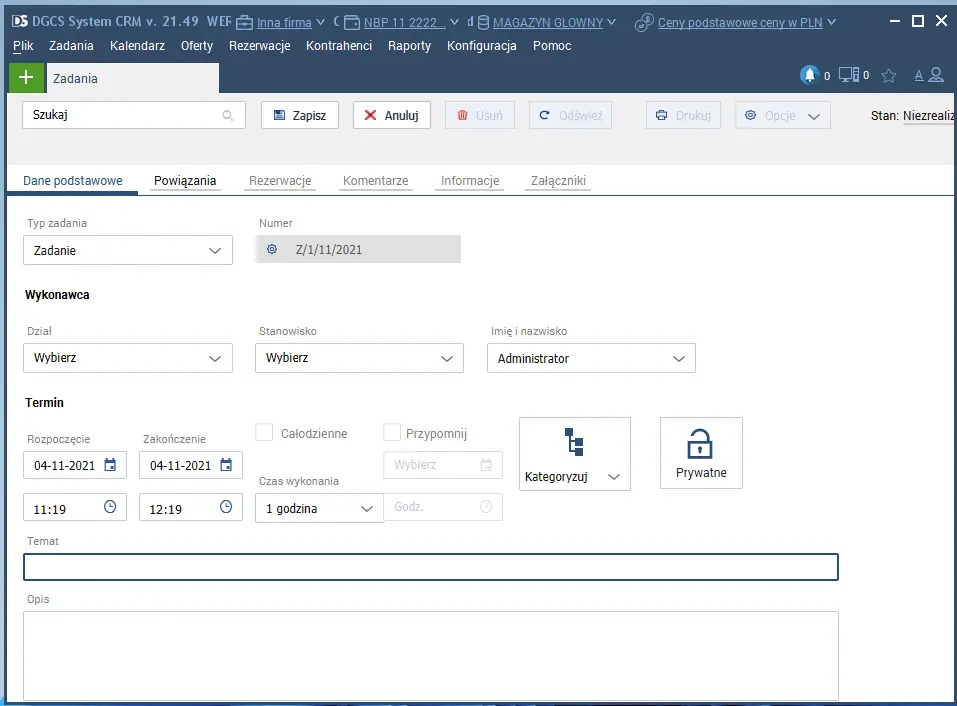Viewport: 957px width, 706px height.
Task: Click the favorites star icon
Action: (x=889, y=75)
